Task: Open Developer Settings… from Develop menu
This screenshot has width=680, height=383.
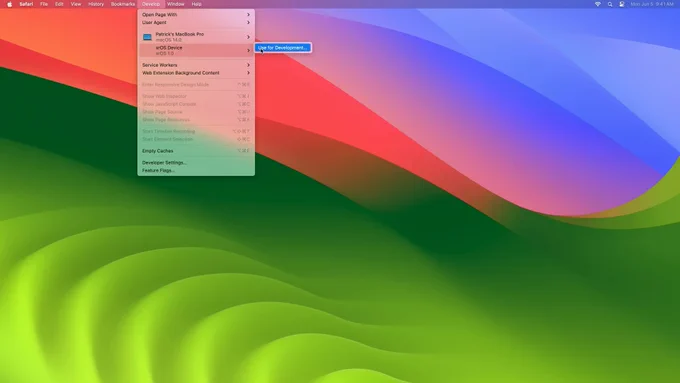Action: [x=196, y=163]
